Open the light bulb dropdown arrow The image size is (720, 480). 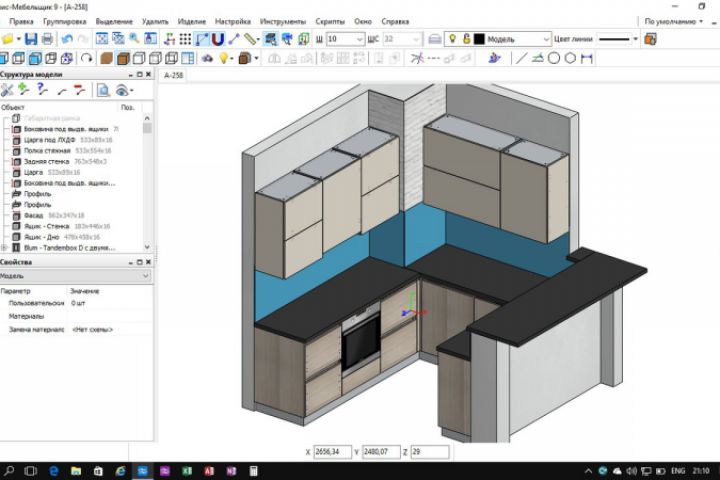tap(231, 58)
